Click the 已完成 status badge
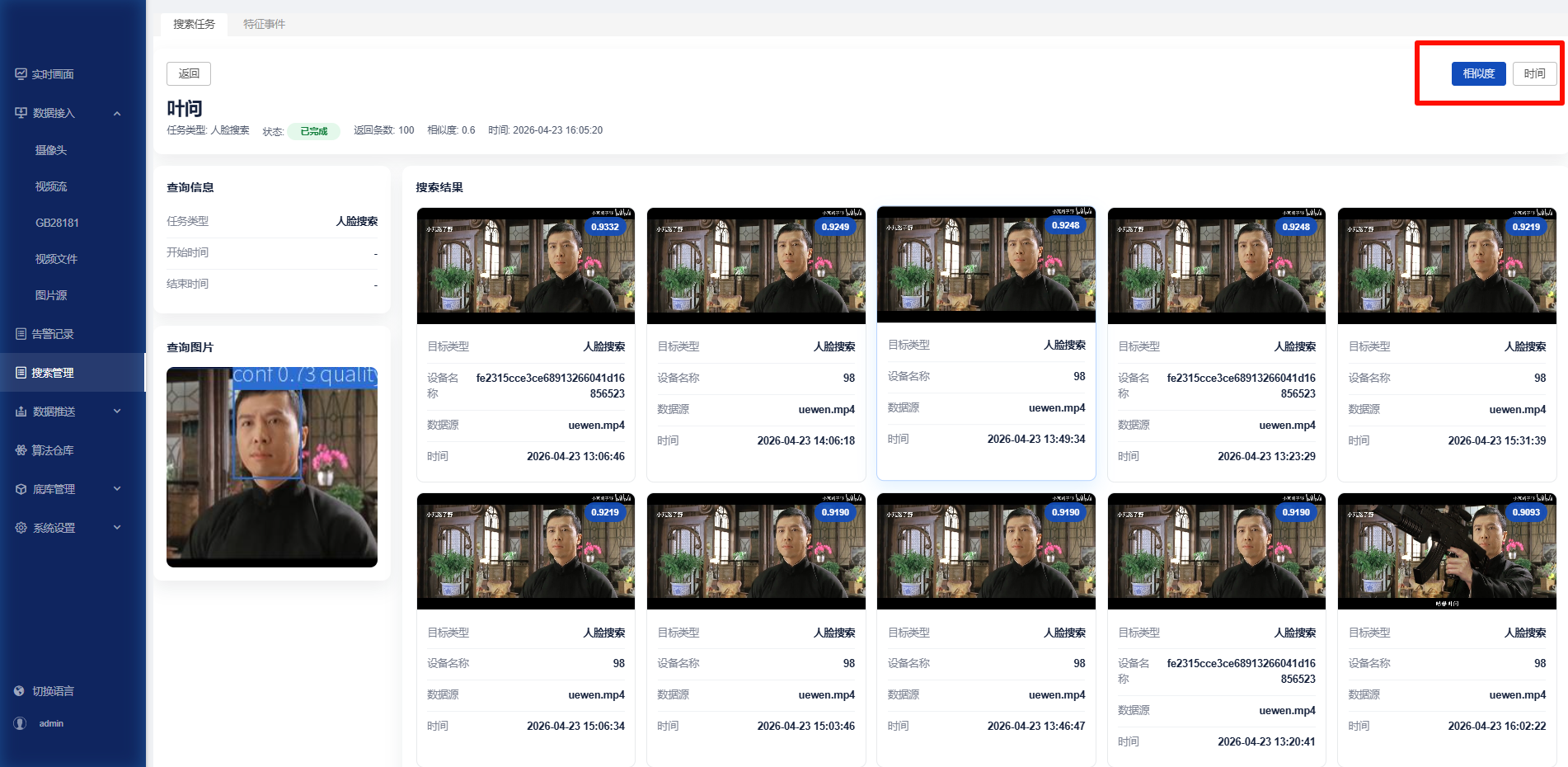 tap(314, 131)
